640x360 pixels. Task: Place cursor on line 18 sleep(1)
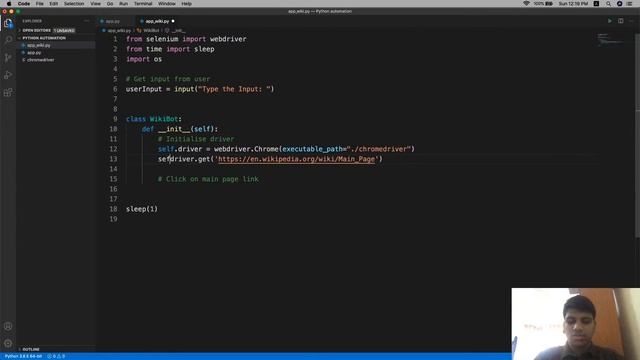142,209
